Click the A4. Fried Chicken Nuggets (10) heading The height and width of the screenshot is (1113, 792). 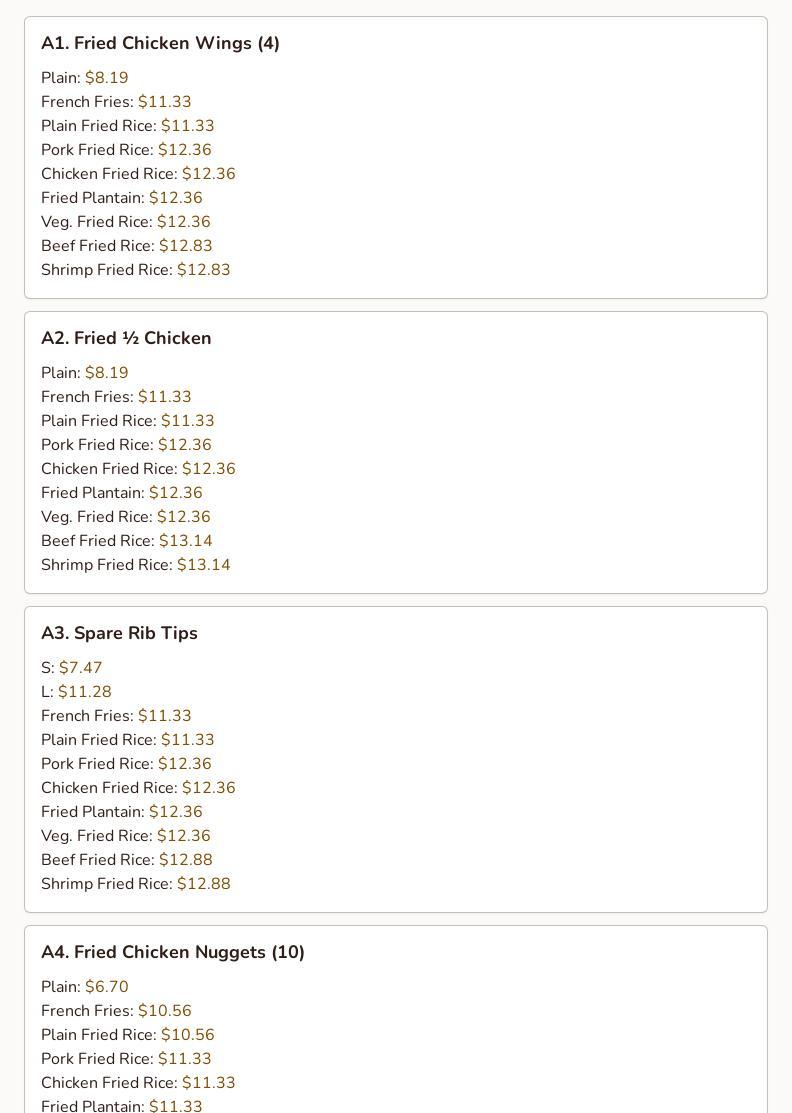coord(172,952)
